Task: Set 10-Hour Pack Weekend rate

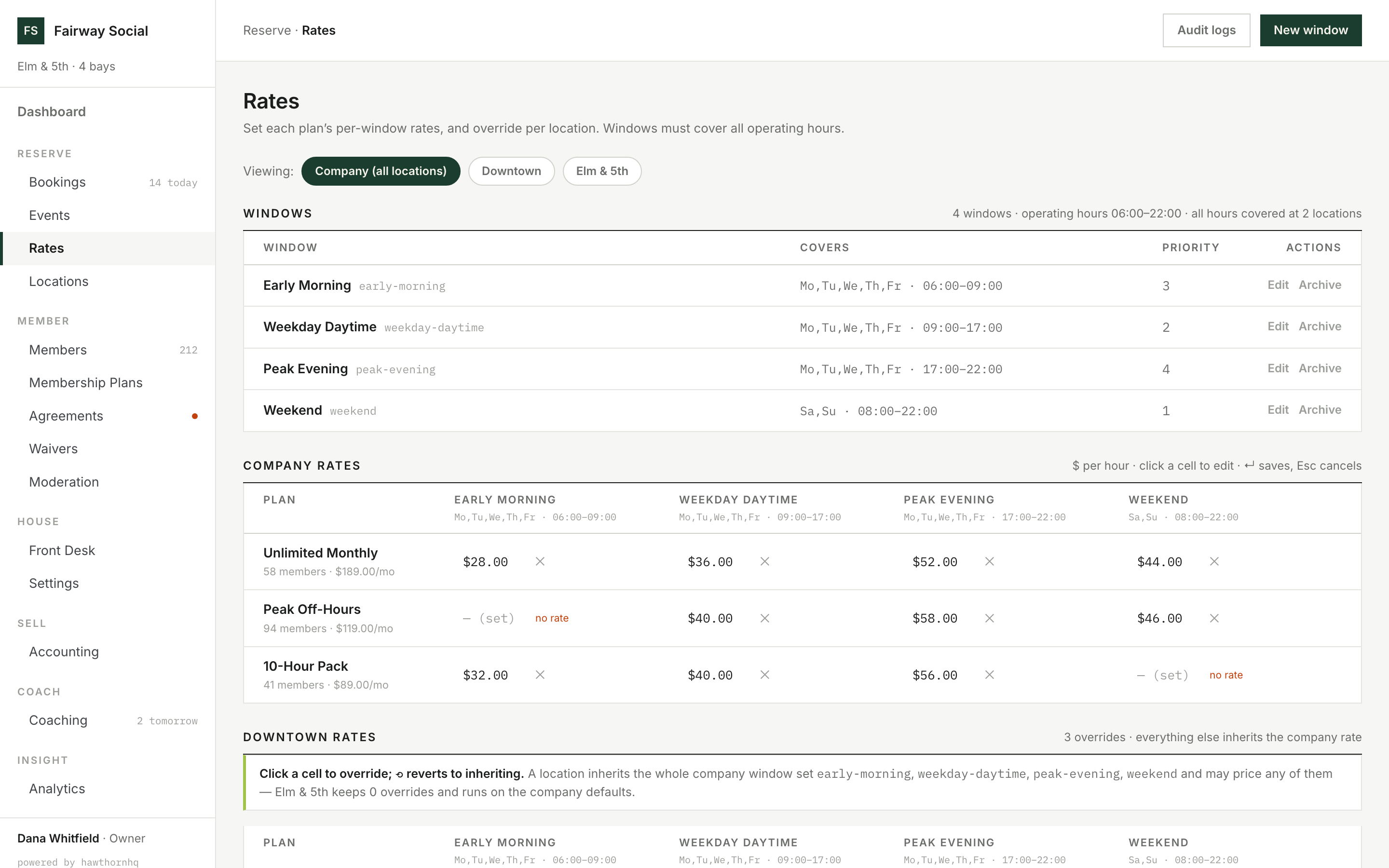Action: pyautogui.click(x=1163, y=675)
